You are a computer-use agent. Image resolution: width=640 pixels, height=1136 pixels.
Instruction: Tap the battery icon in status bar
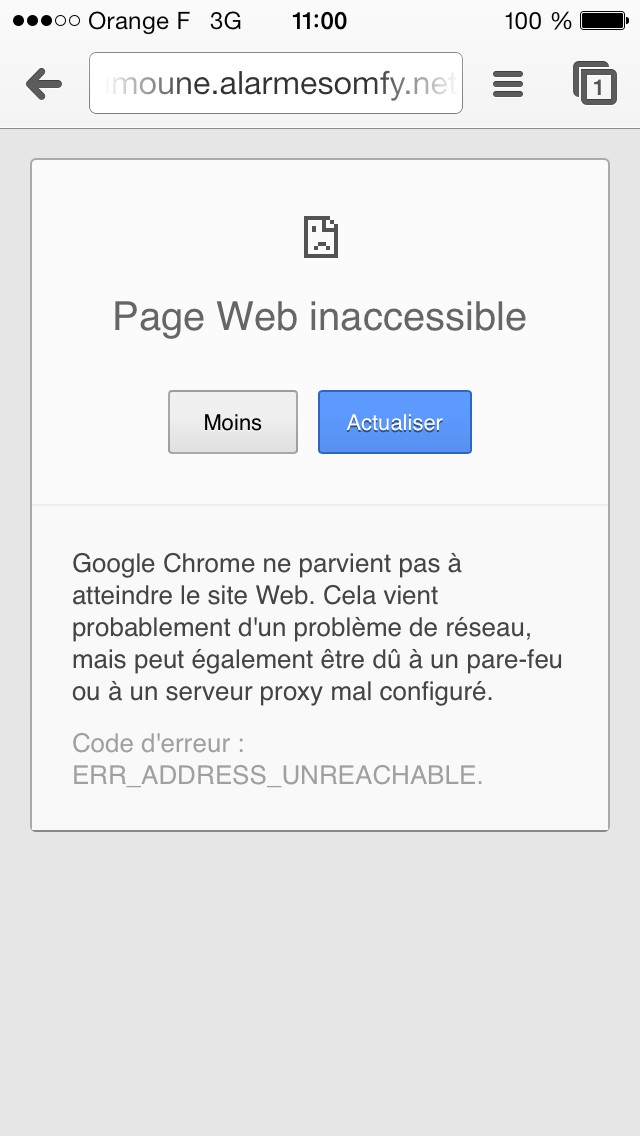604,21
